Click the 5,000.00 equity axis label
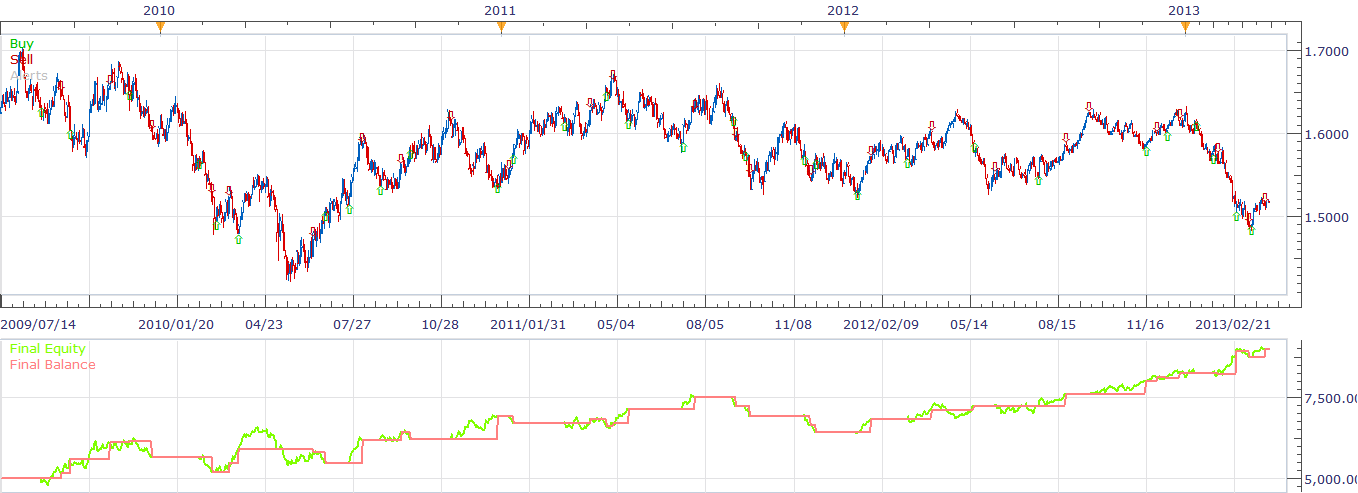The height and width of the screenshot is (493, 1358). (x=1331, y=482)
